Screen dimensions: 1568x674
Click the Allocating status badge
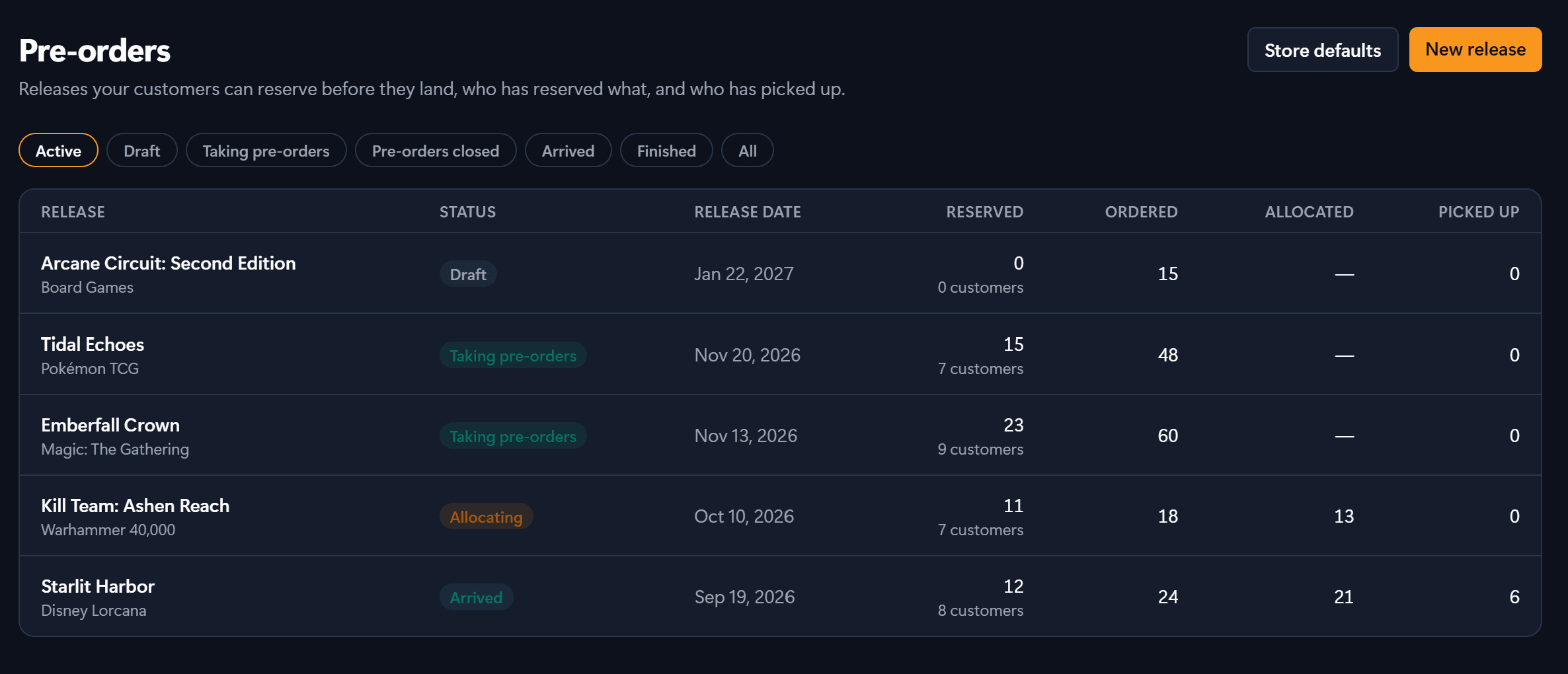(x=486, y=517)
